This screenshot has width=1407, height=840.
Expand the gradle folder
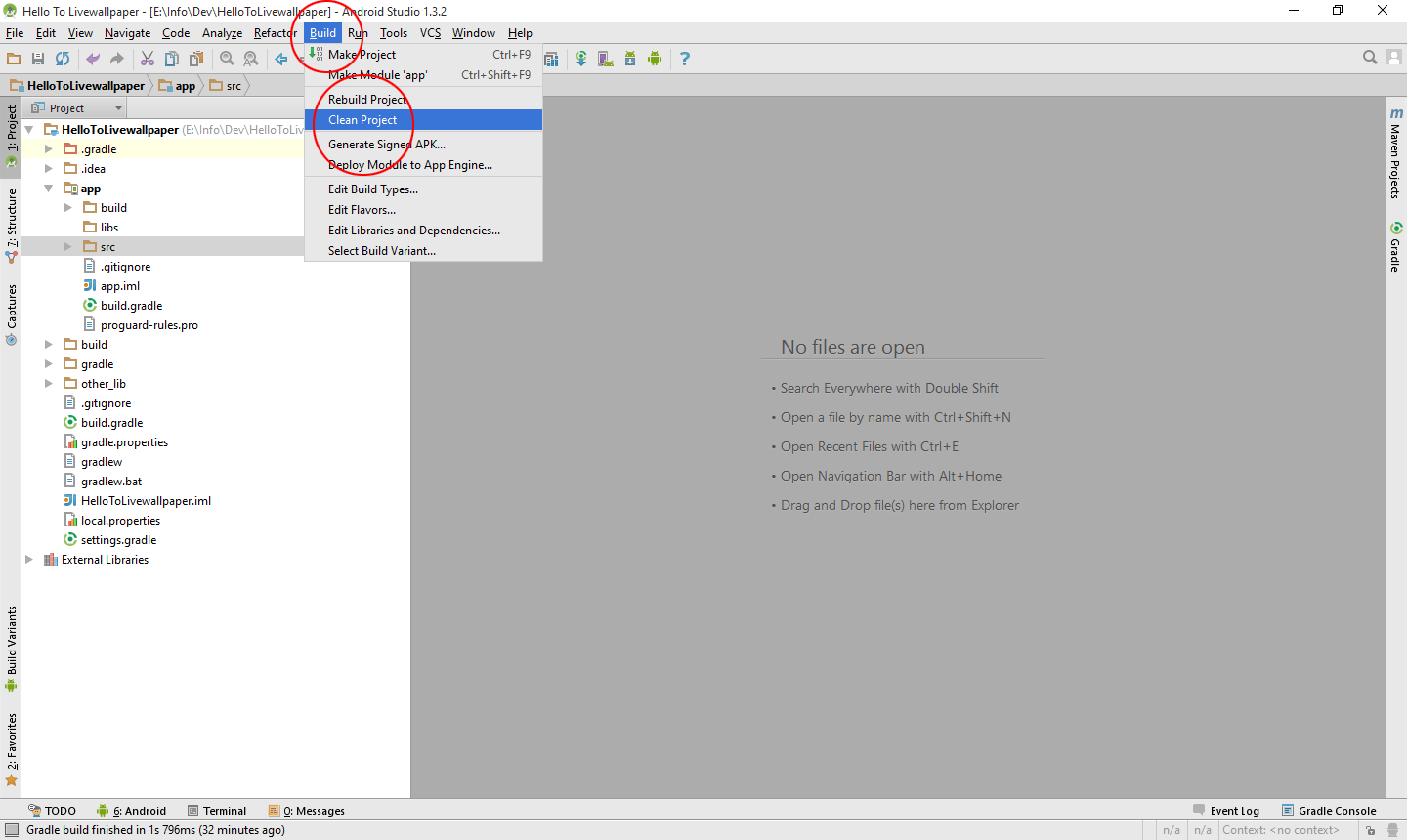(49, 364)
